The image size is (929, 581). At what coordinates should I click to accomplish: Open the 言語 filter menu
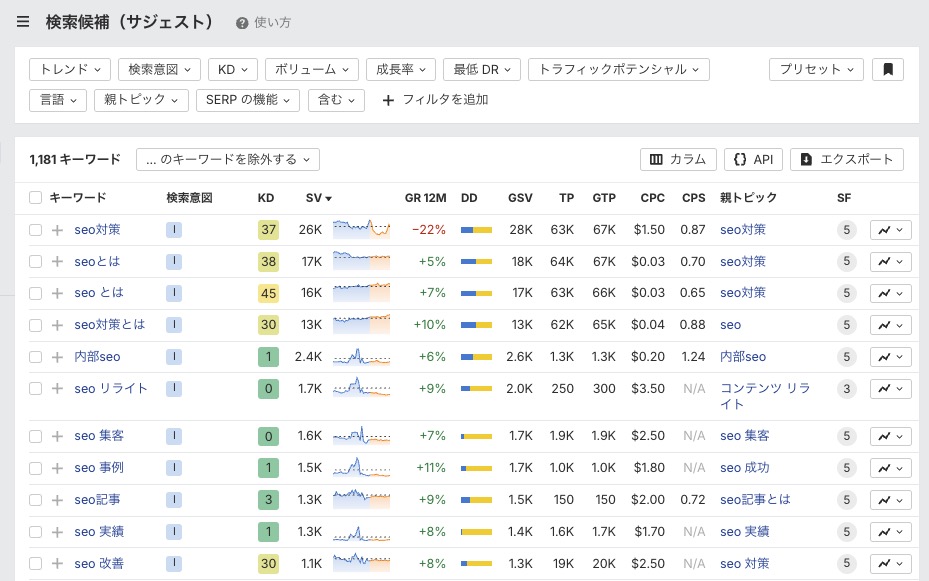click(57, 100)
